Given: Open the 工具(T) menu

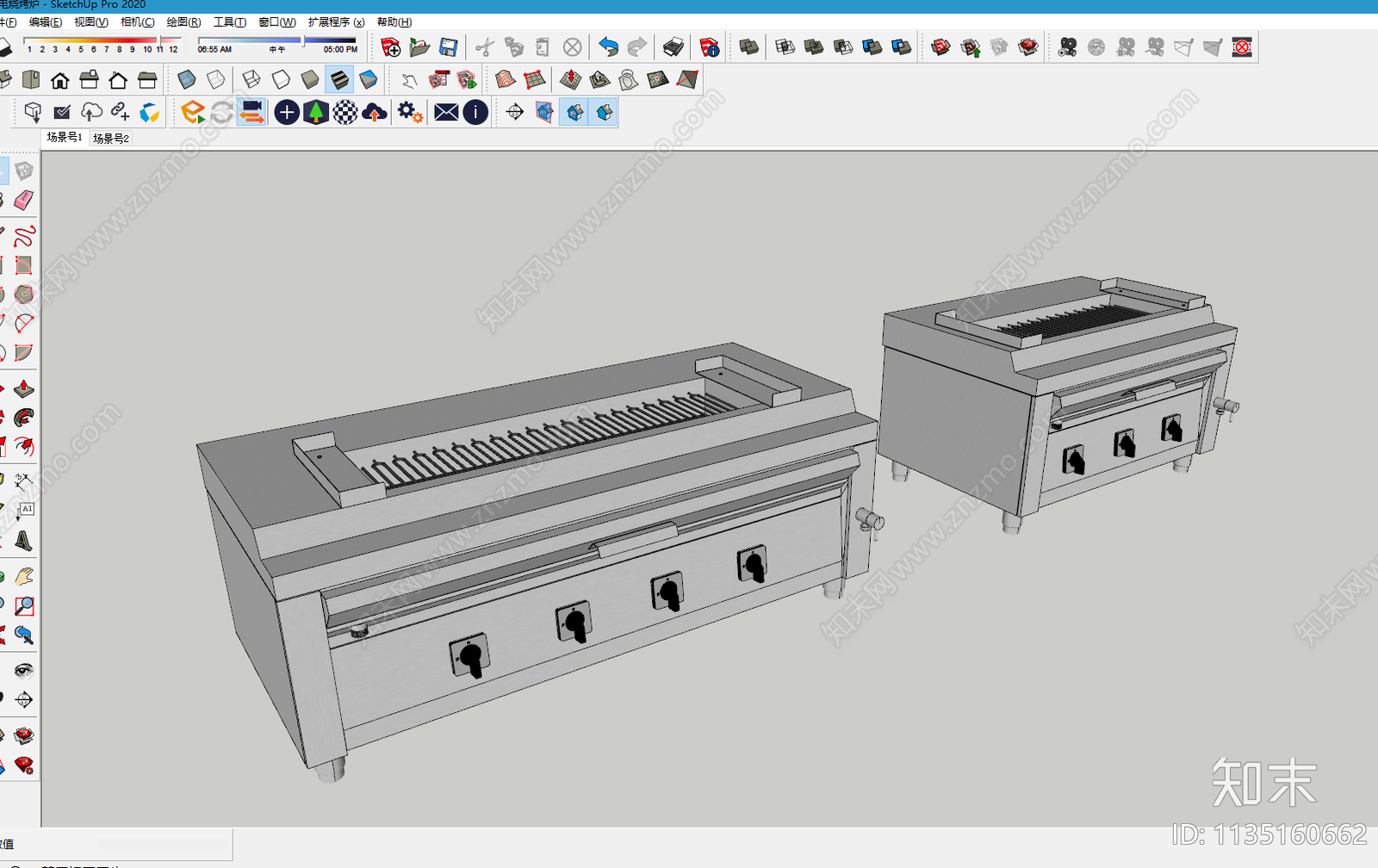Looking at the screenshot, I should (229, 22).
